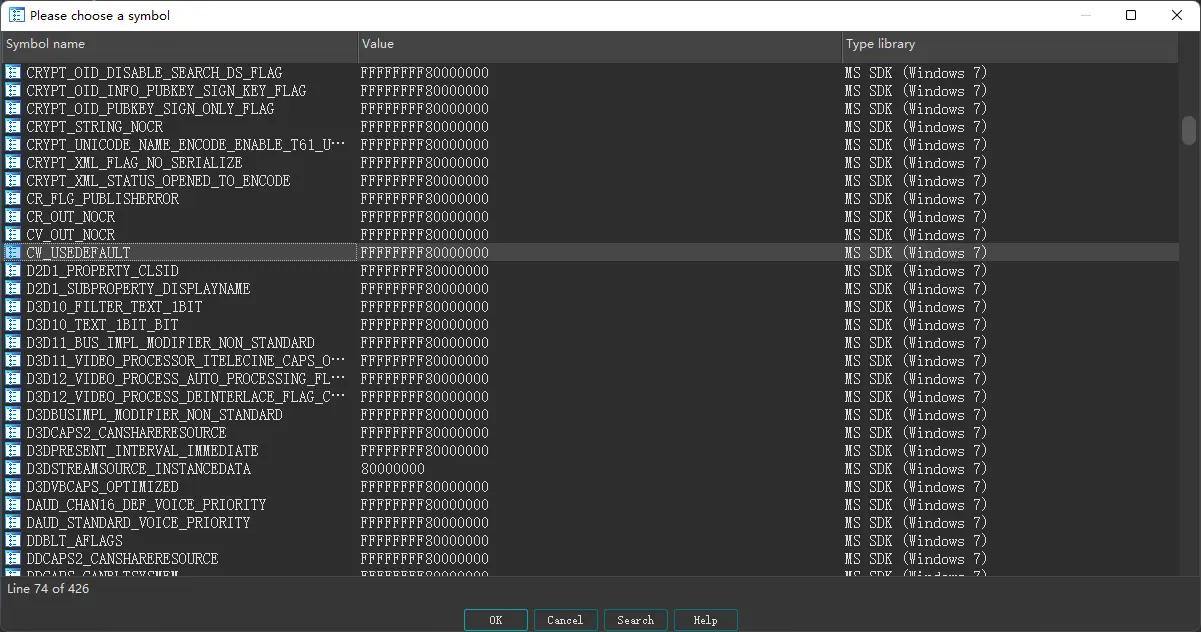
Task: Click icon beside CRYPT_XML_STATUS_OPENED_TO_ENCODE
Action: click(x=13, y=181)
